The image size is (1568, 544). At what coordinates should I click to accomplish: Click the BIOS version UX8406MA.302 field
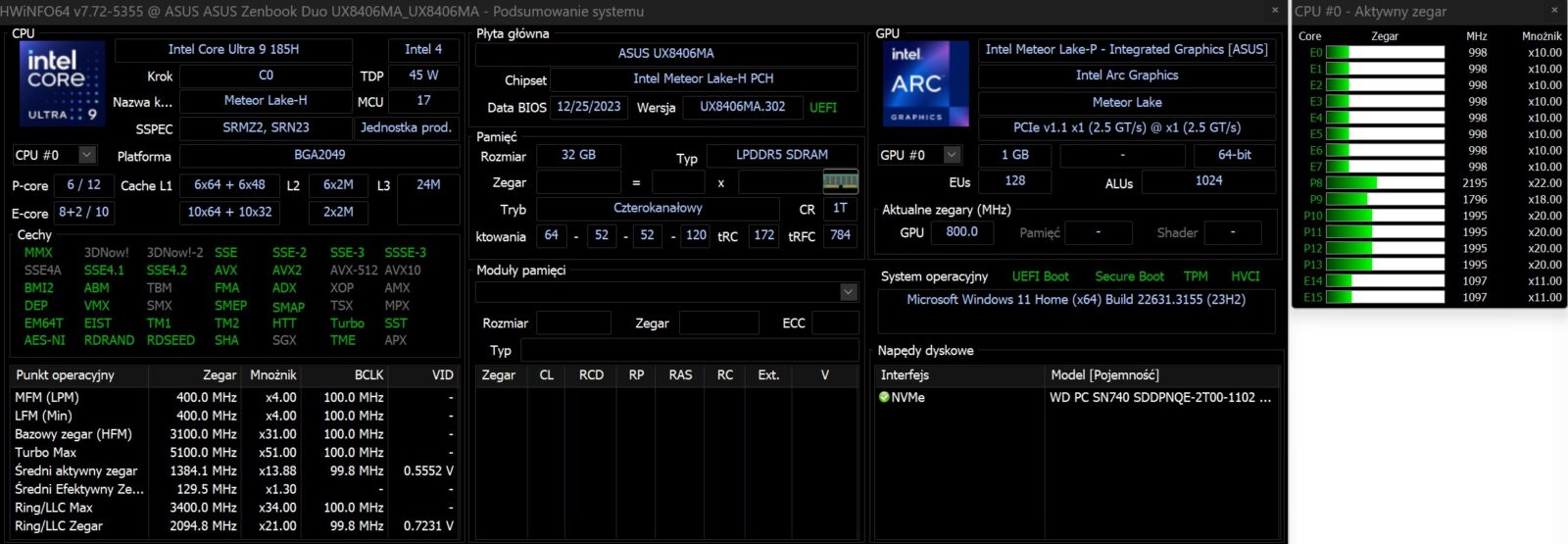(x=742, y=107)
